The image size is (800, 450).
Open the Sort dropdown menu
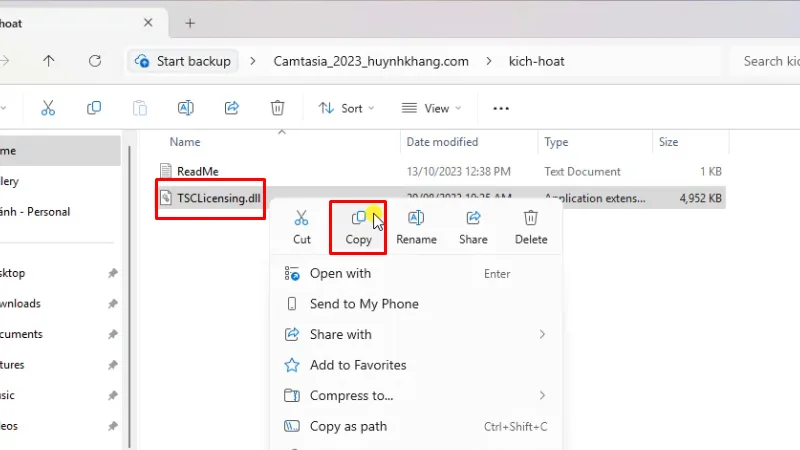point(346,108)
